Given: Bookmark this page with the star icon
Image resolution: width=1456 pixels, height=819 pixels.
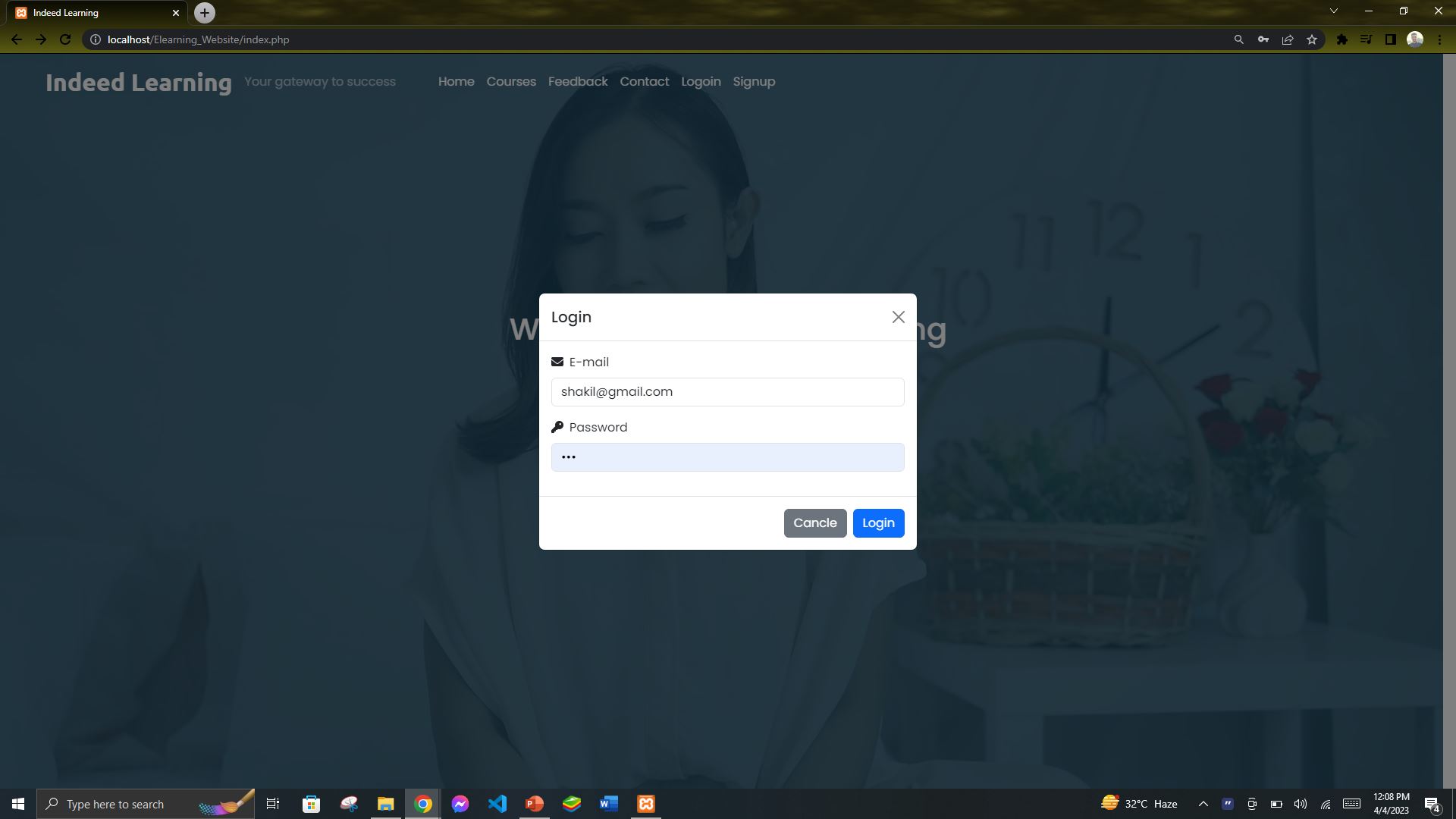Looking at the screenshot, I should click(x=1311, y=39).
